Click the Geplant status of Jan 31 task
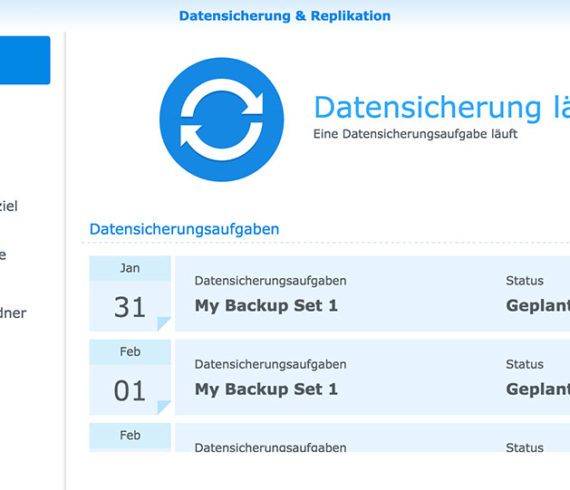 538,306
